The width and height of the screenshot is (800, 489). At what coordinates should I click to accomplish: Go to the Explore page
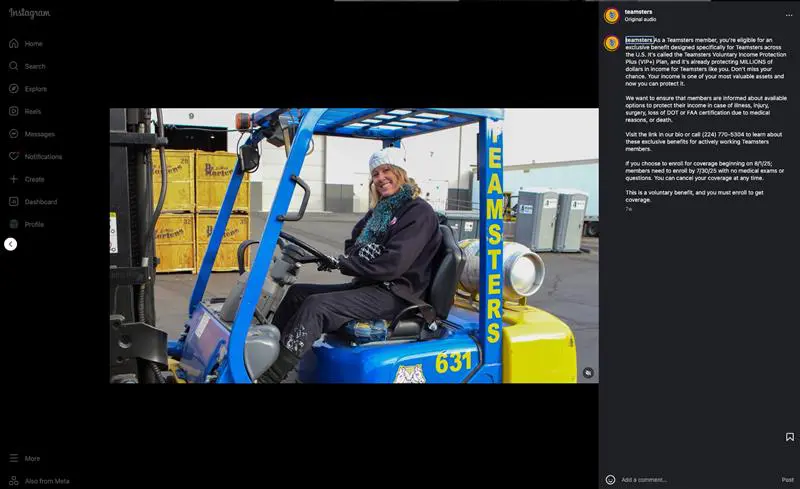14,89
